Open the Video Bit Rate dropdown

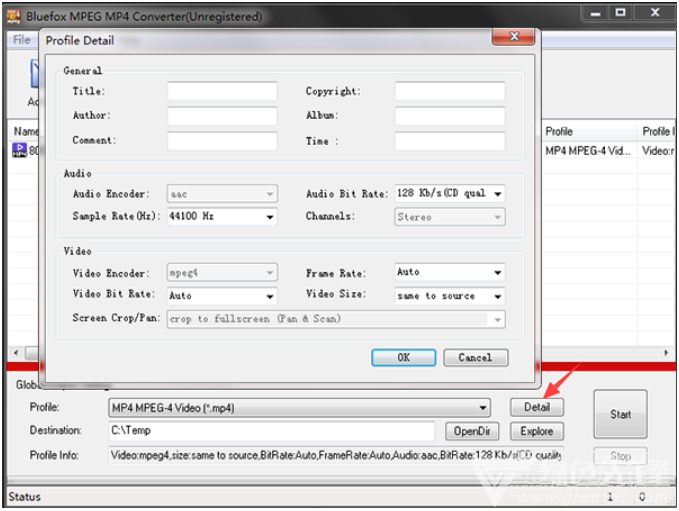[x=222, y=296]
